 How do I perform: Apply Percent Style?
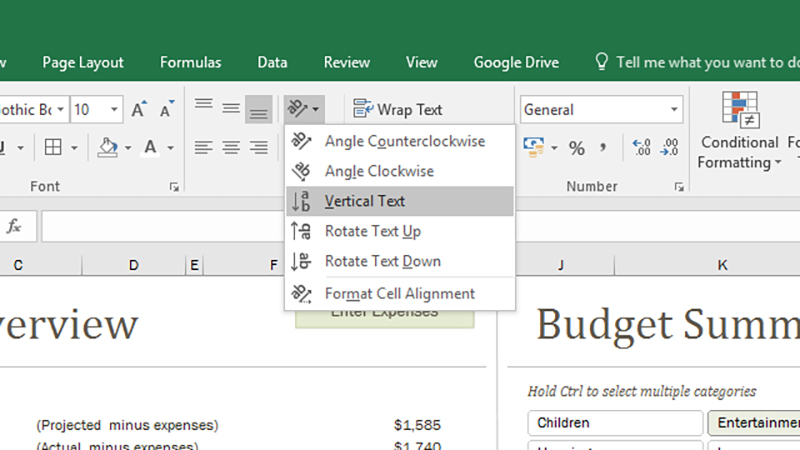point(577,148)
